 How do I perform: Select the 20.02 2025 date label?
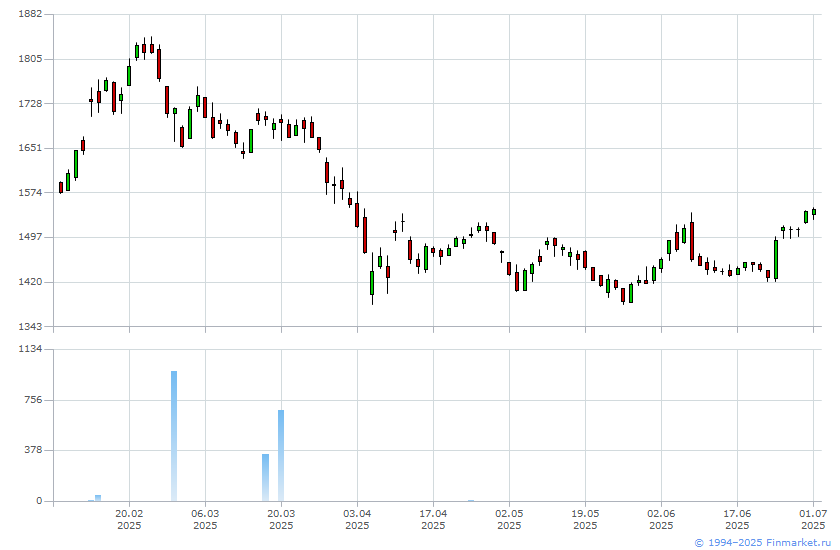129,519
